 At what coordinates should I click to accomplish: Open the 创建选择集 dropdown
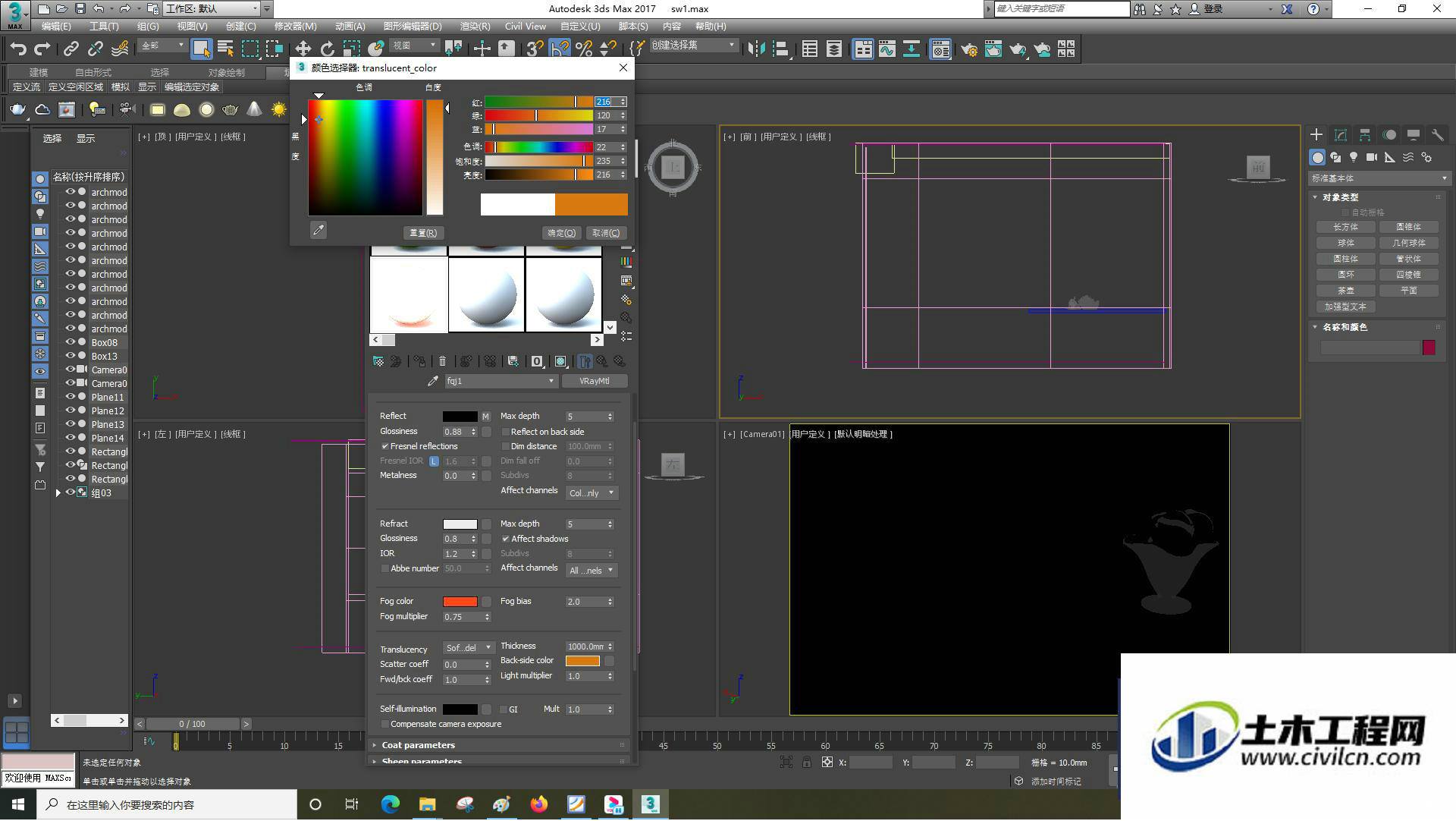(693, 46)
